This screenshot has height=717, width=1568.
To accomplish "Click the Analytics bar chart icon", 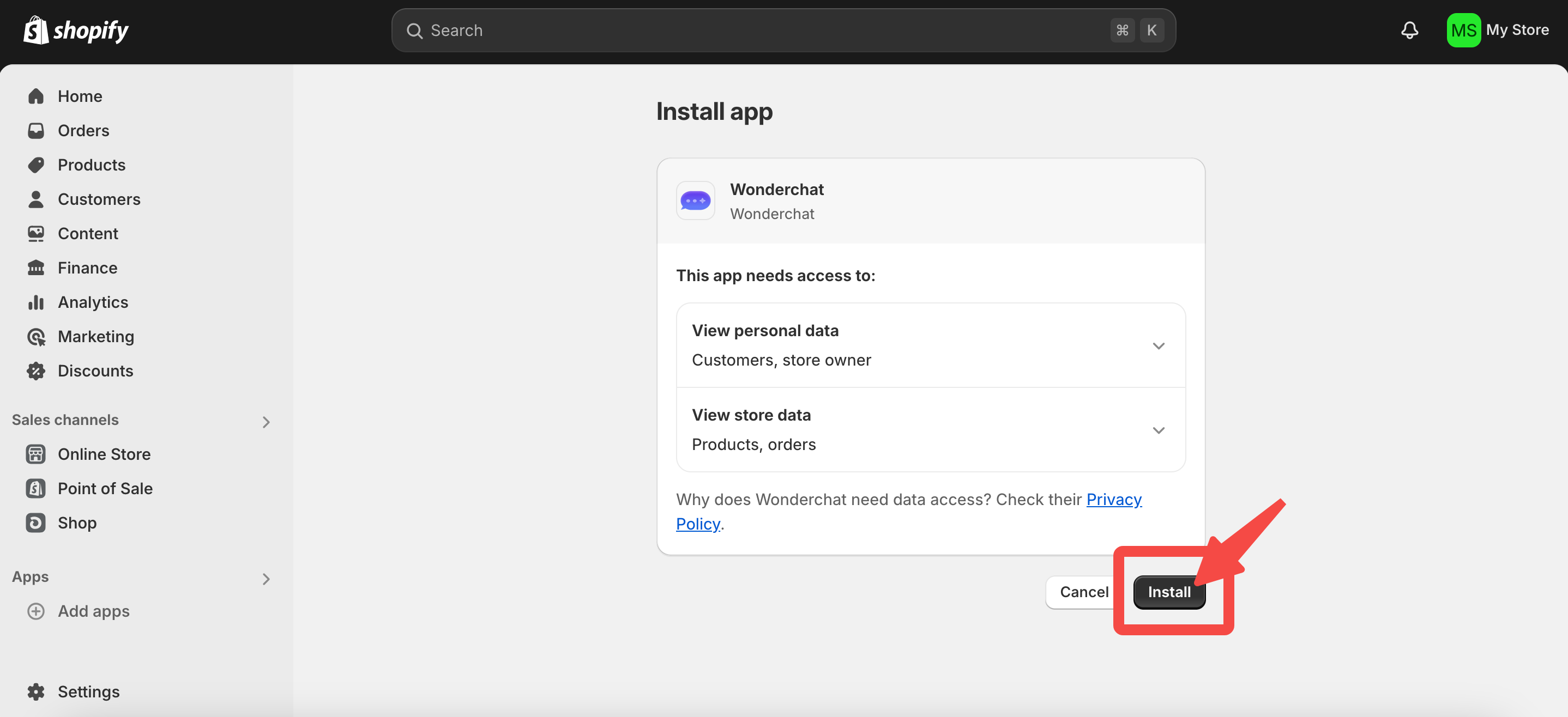I will [x=36, y=302].
